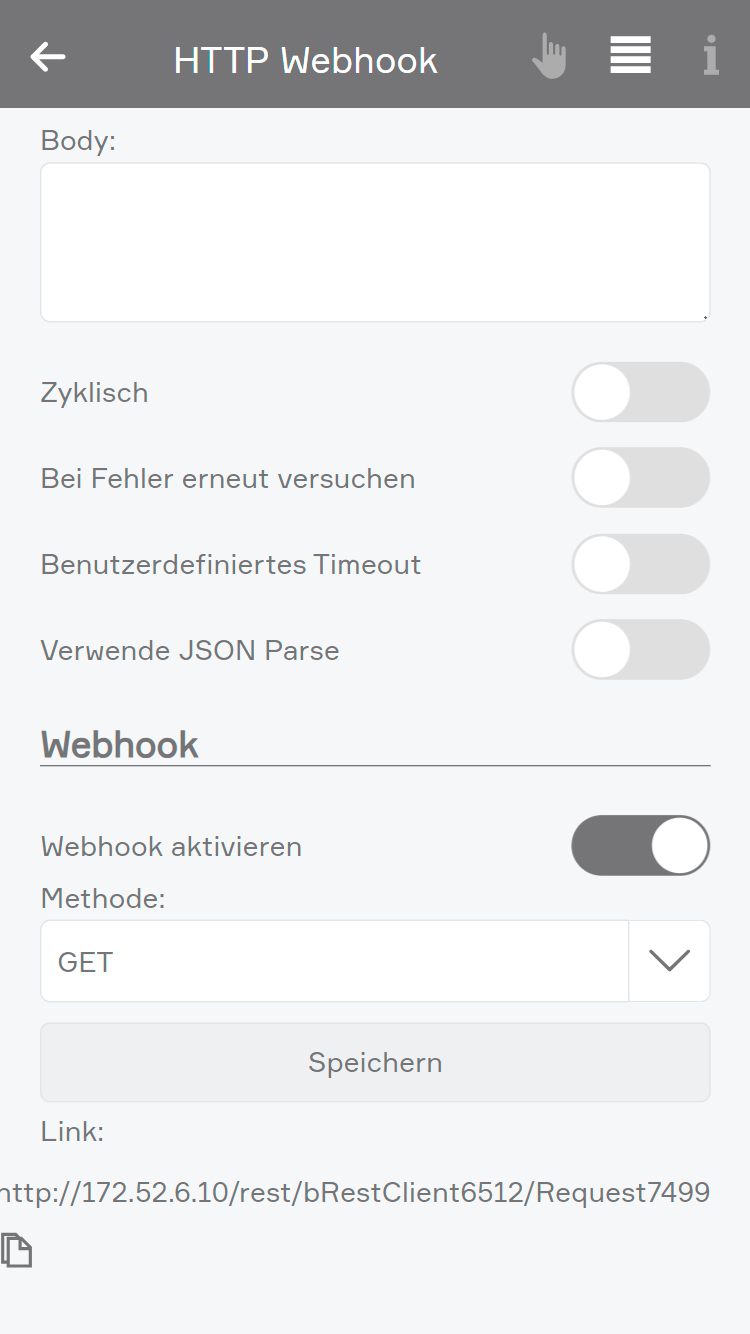Expand the method list via chevron arrow
Image resolution: width=750 pixels, height=1334 pixels.
[669, 961]
